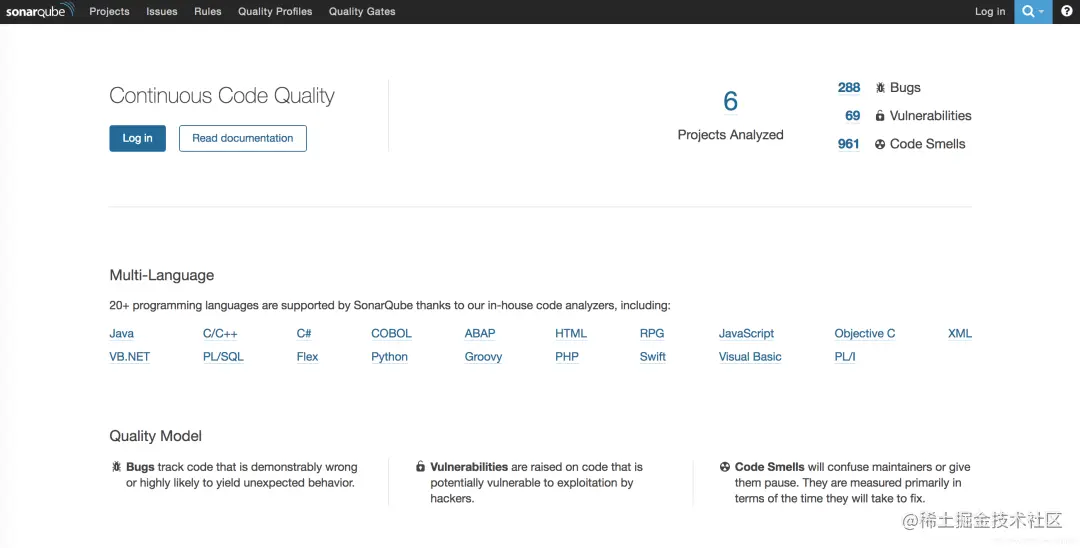Open the COBOL language link

coord(391,333)
